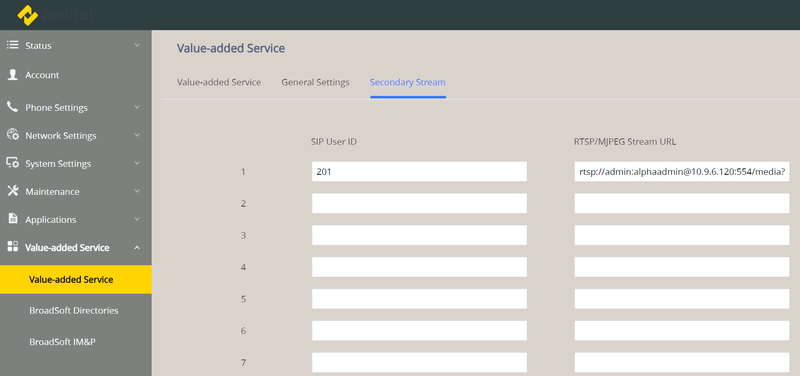Image resolution: width=800 pixels, height=376 pixels.
Task: Click row number 1 label
Action: 243,171
